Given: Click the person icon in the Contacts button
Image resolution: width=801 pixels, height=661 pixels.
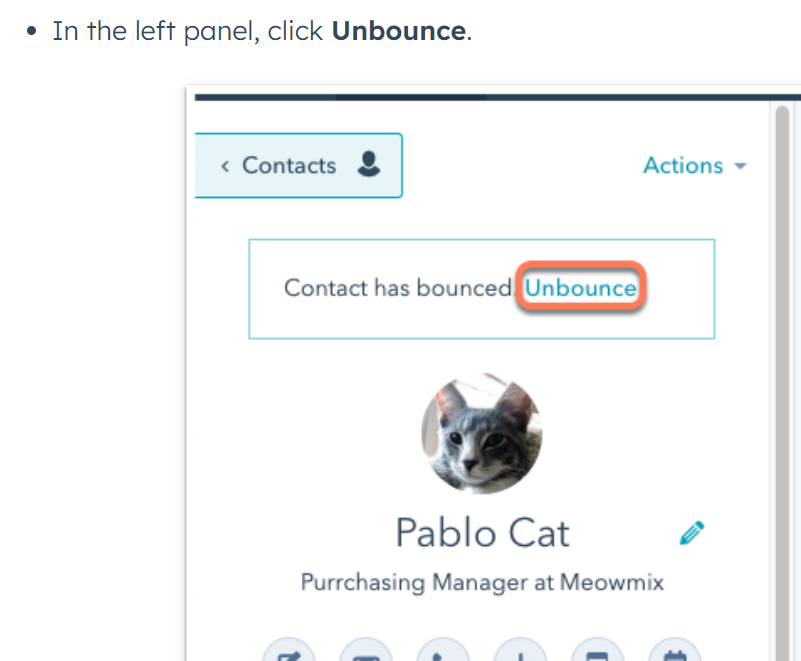Looking at the screenshot, I should 368,165.
